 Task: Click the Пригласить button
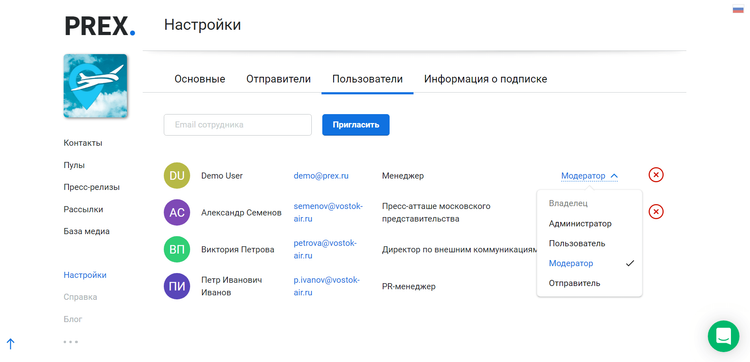tap(356, 125)
